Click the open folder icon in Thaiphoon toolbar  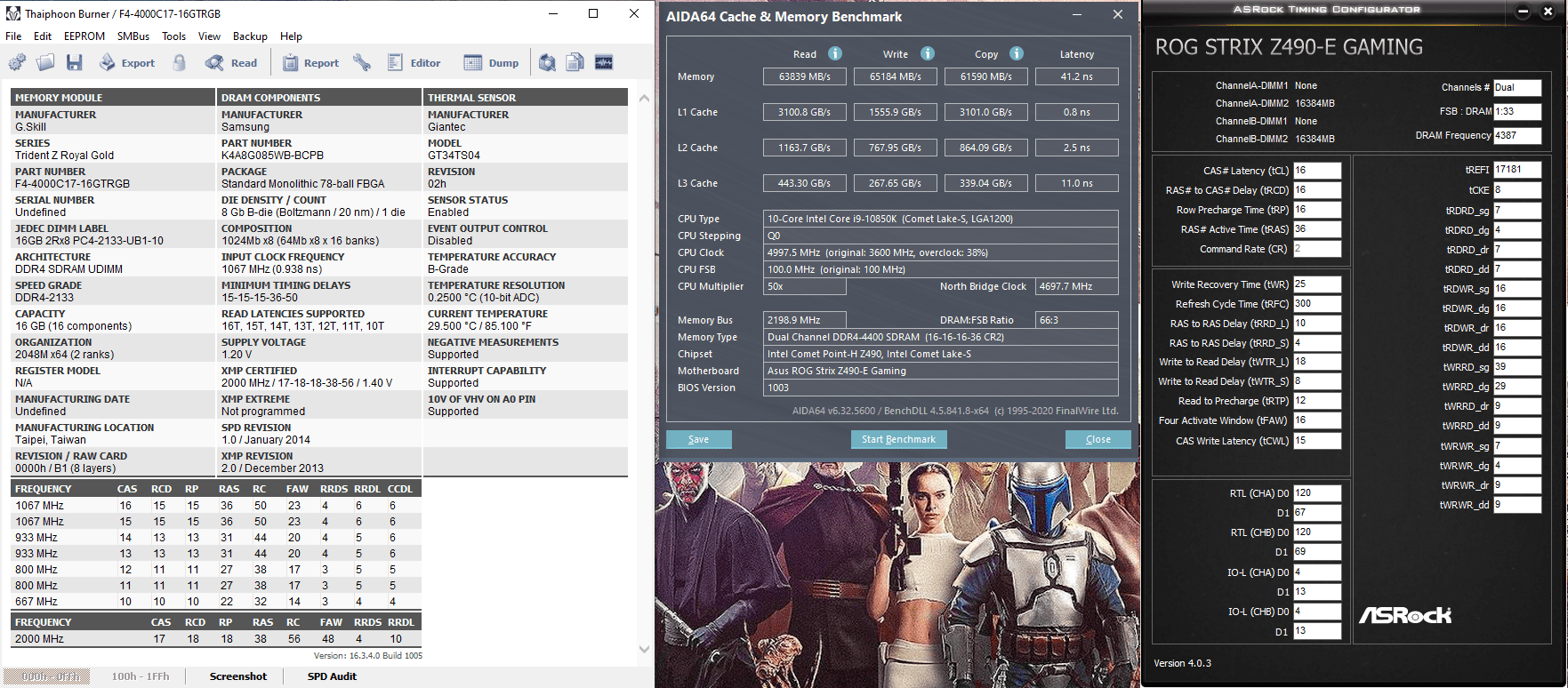point(45,62)
